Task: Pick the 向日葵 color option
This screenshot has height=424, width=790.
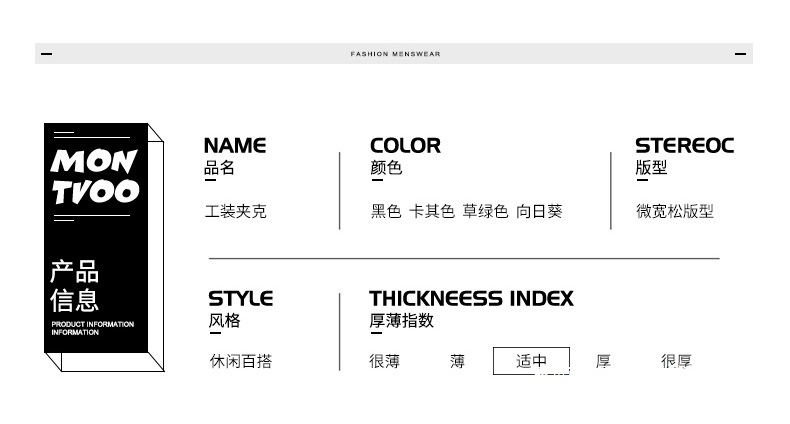Action: pyautogui.click(x=539, y=211)
